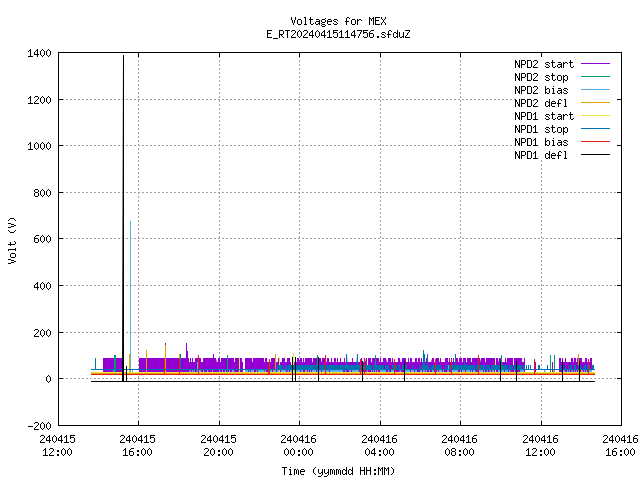This screenshot has width=640, height=480.
Task: Click the x-axis label 'Time (yymmdd HH:MM)'
Action: click(338, 471)
